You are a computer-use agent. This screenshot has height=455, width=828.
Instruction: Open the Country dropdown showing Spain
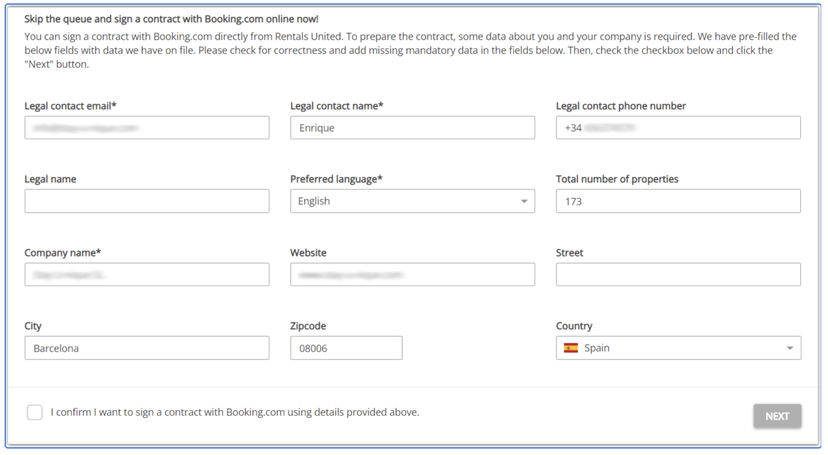[x=678, y=348]
